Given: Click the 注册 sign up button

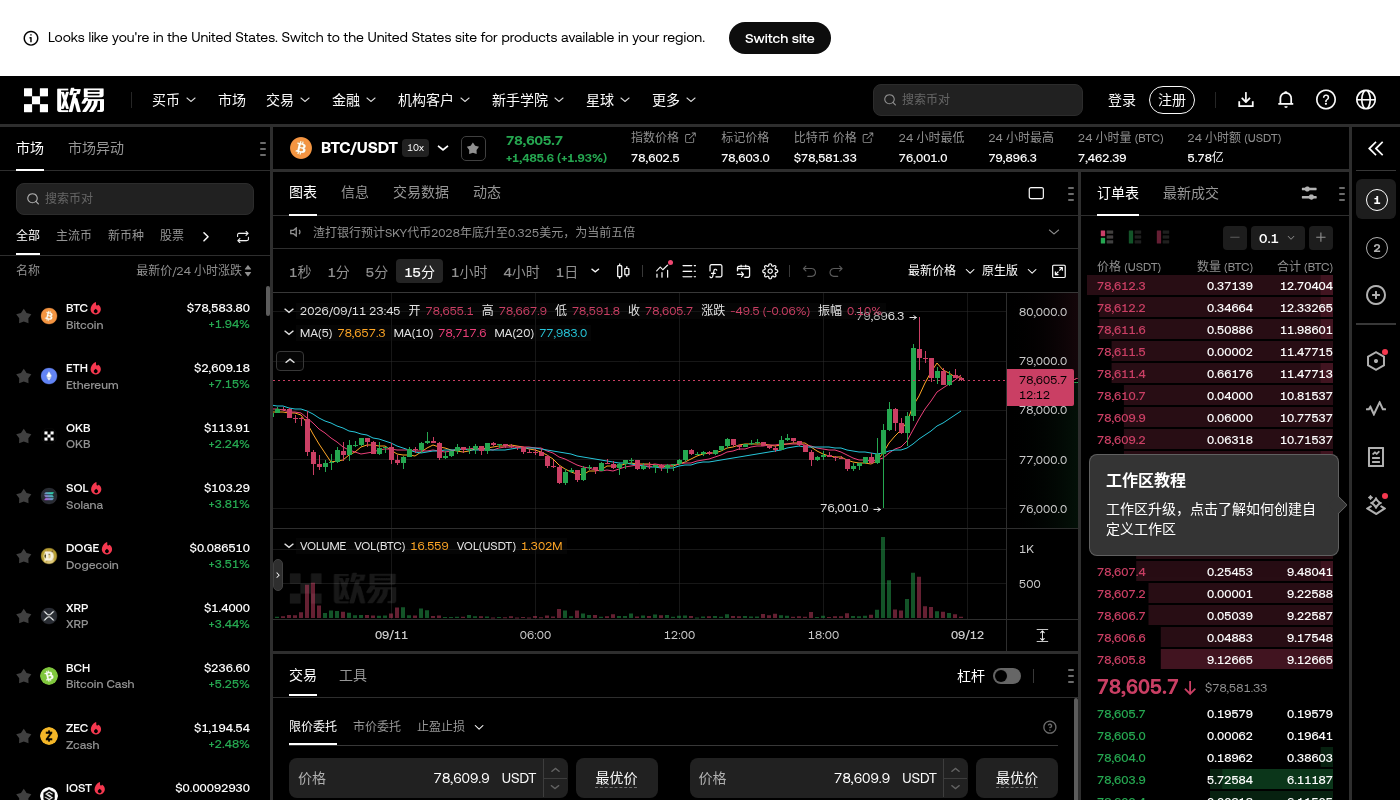Looking at the screenshot, I should 1172,100.
